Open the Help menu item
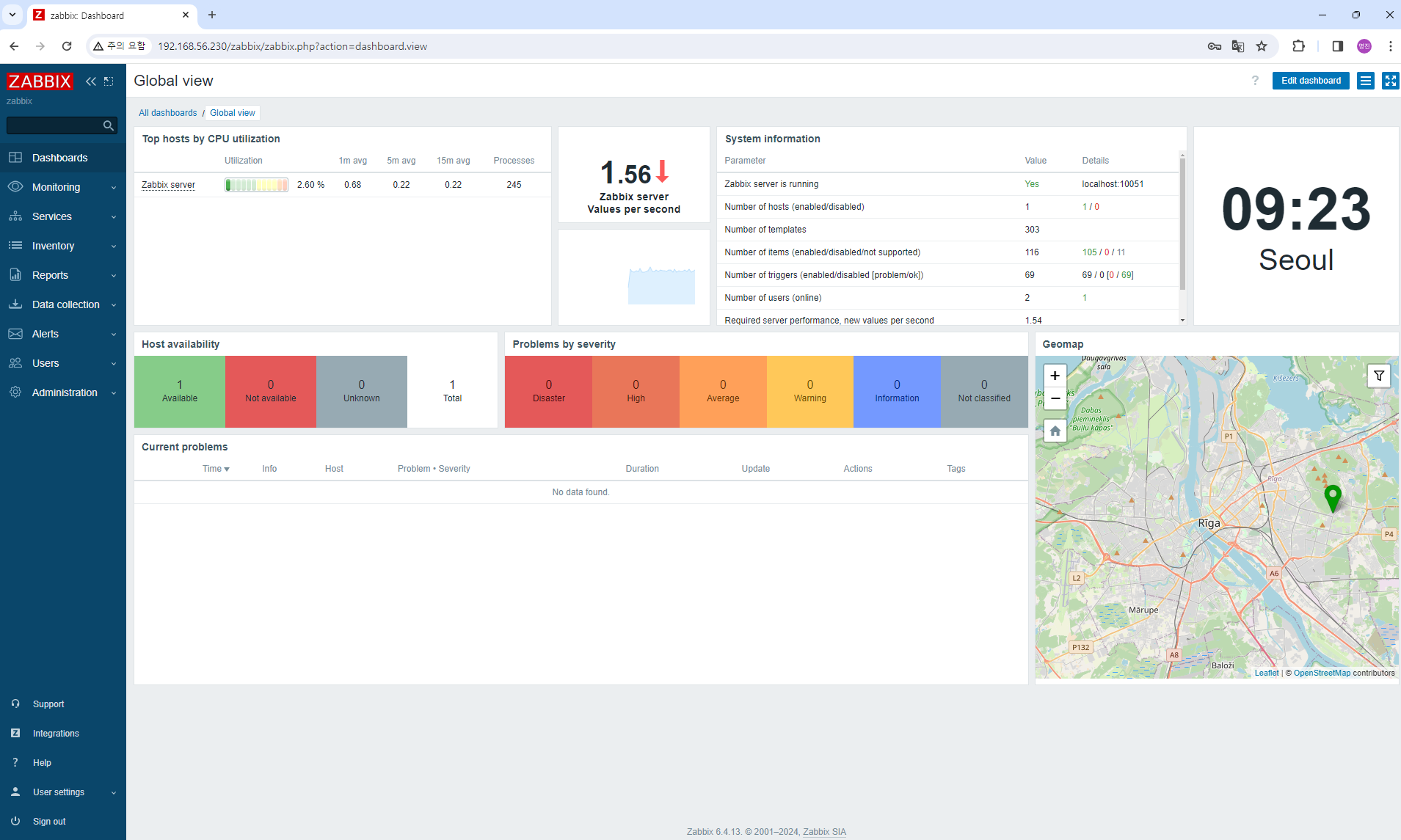Screen dimensions: 1401x840 63,762
